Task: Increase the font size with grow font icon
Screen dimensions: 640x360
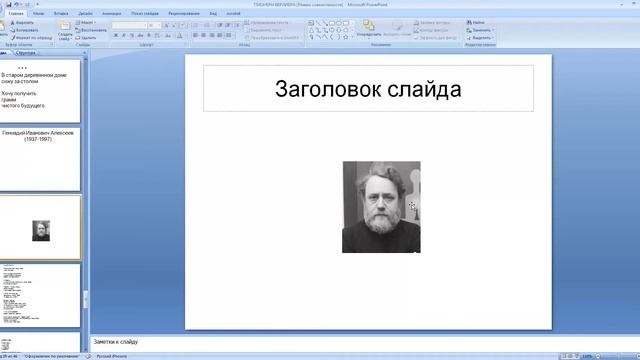Action: pos(167,25)
